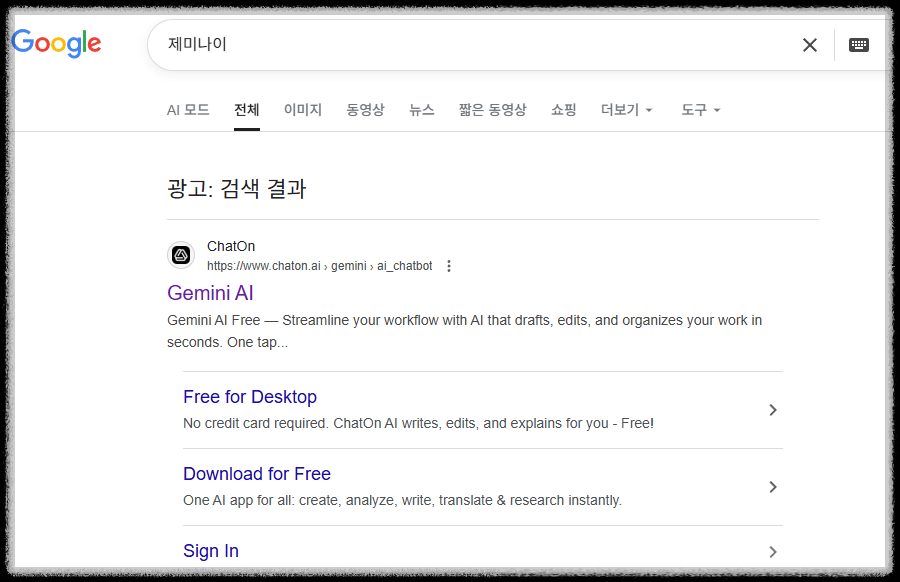This screenshot has height=582, width=900.
Task: Click the 'No credit card required' description
Action: (418, 423)
